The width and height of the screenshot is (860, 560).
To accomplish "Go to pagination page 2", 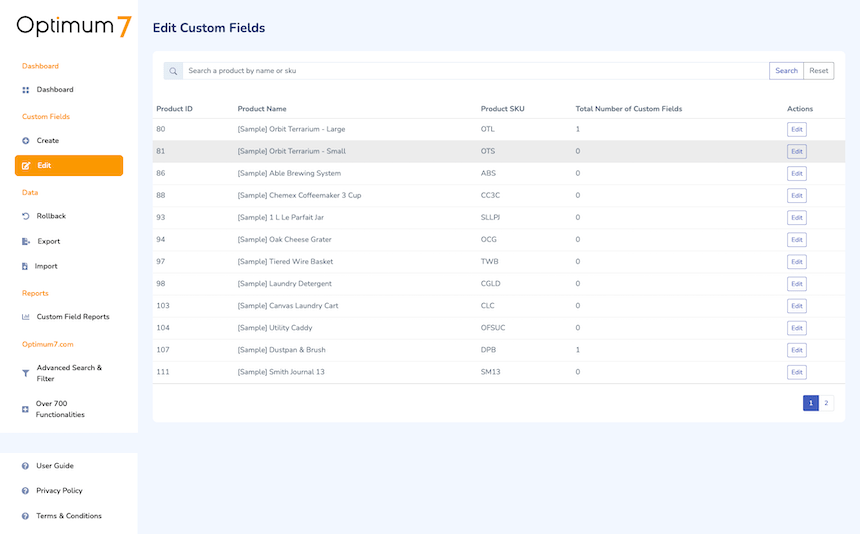I will point(826,403).
